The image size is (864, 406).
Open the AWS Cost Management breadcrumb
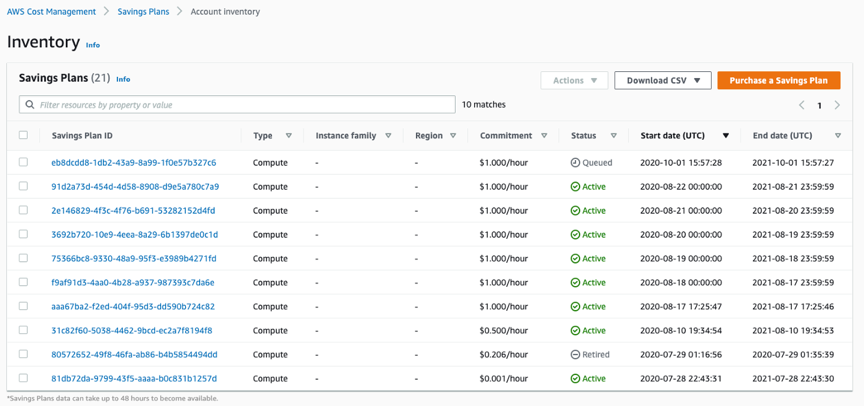coord(51,12)
